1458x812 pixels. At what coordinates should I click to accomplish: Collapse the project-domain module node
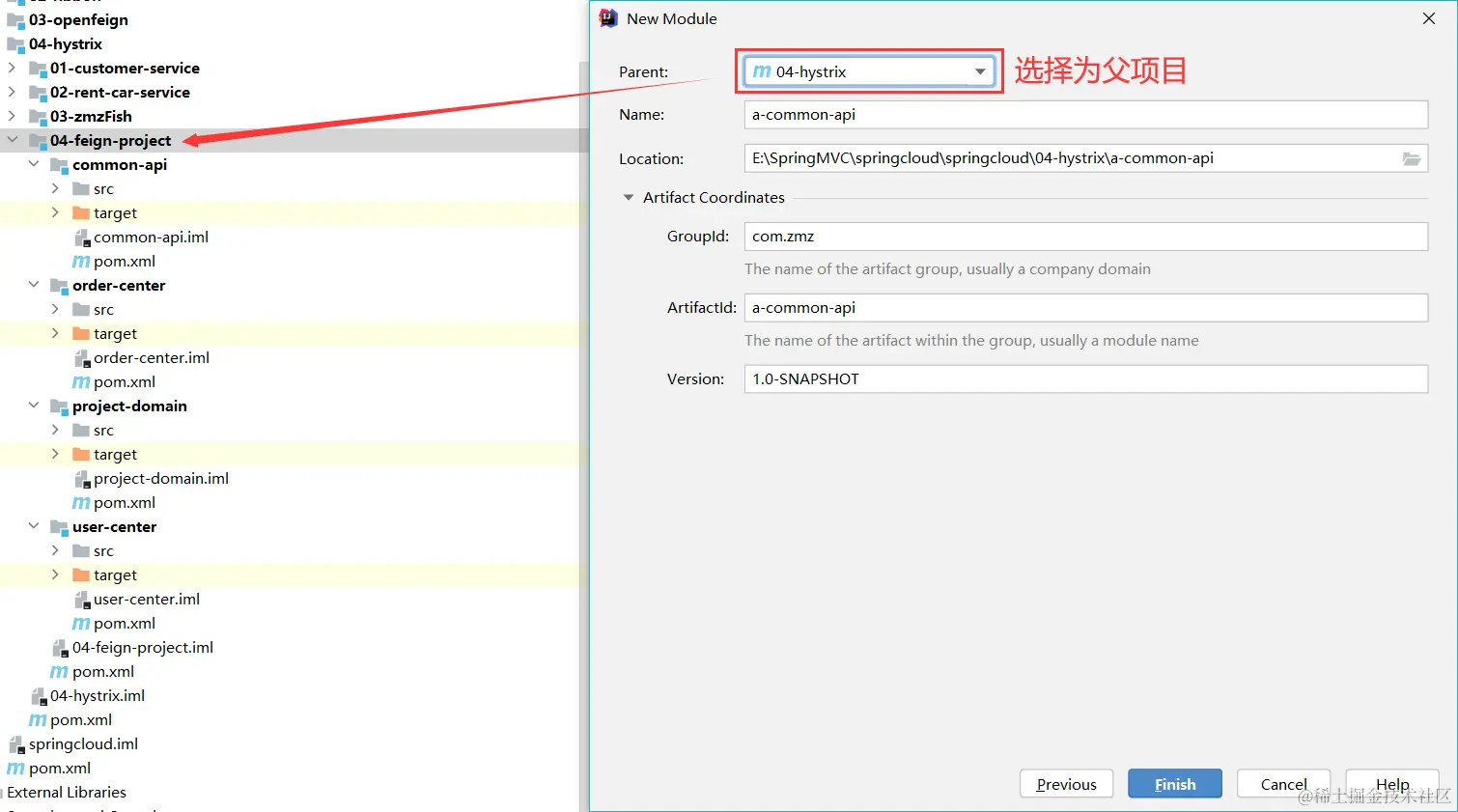click(x=34, y=406)
